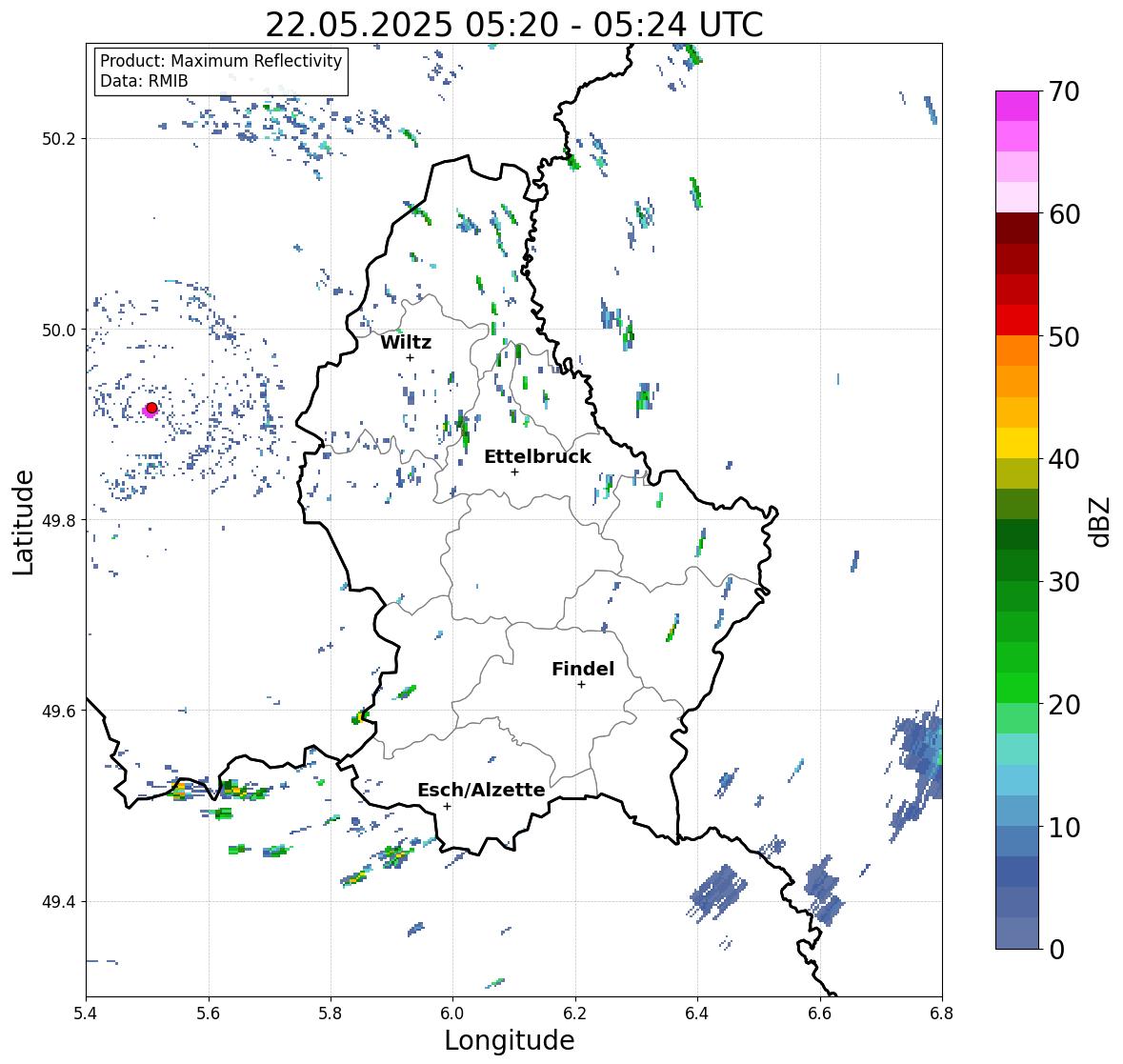The width and height of the screenshot is (1123, 1064).
Task: Click the 6.4 longitude tick label
Action: pos(697,1014)
